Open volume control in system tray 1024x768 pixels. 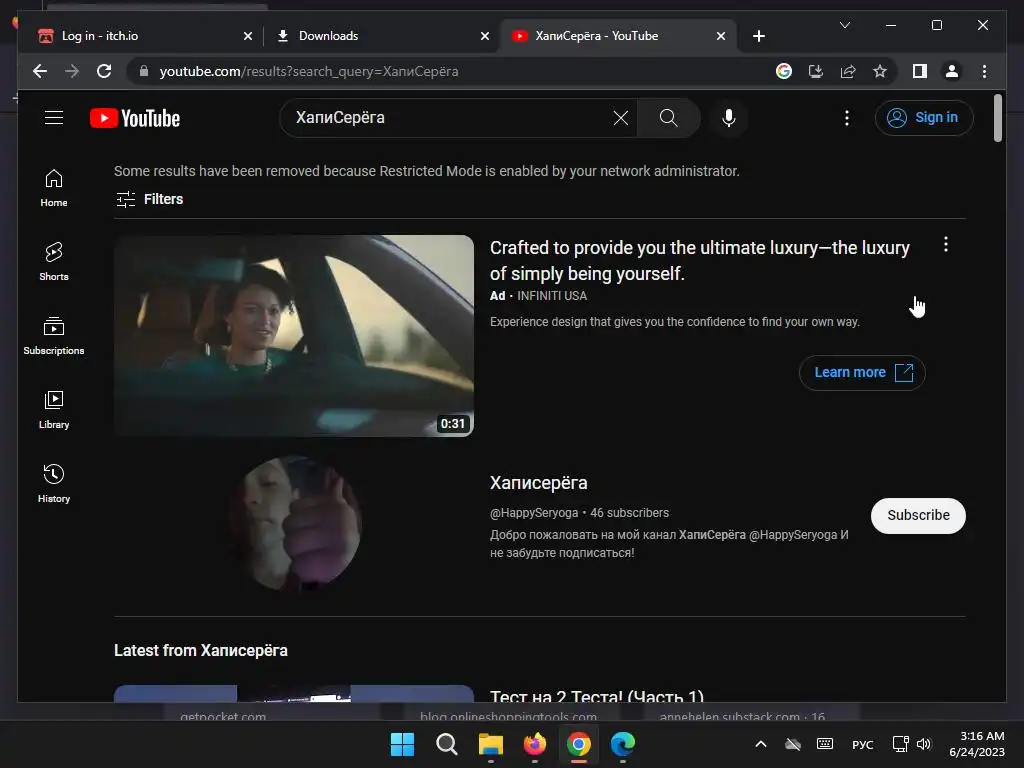(923, 744)
